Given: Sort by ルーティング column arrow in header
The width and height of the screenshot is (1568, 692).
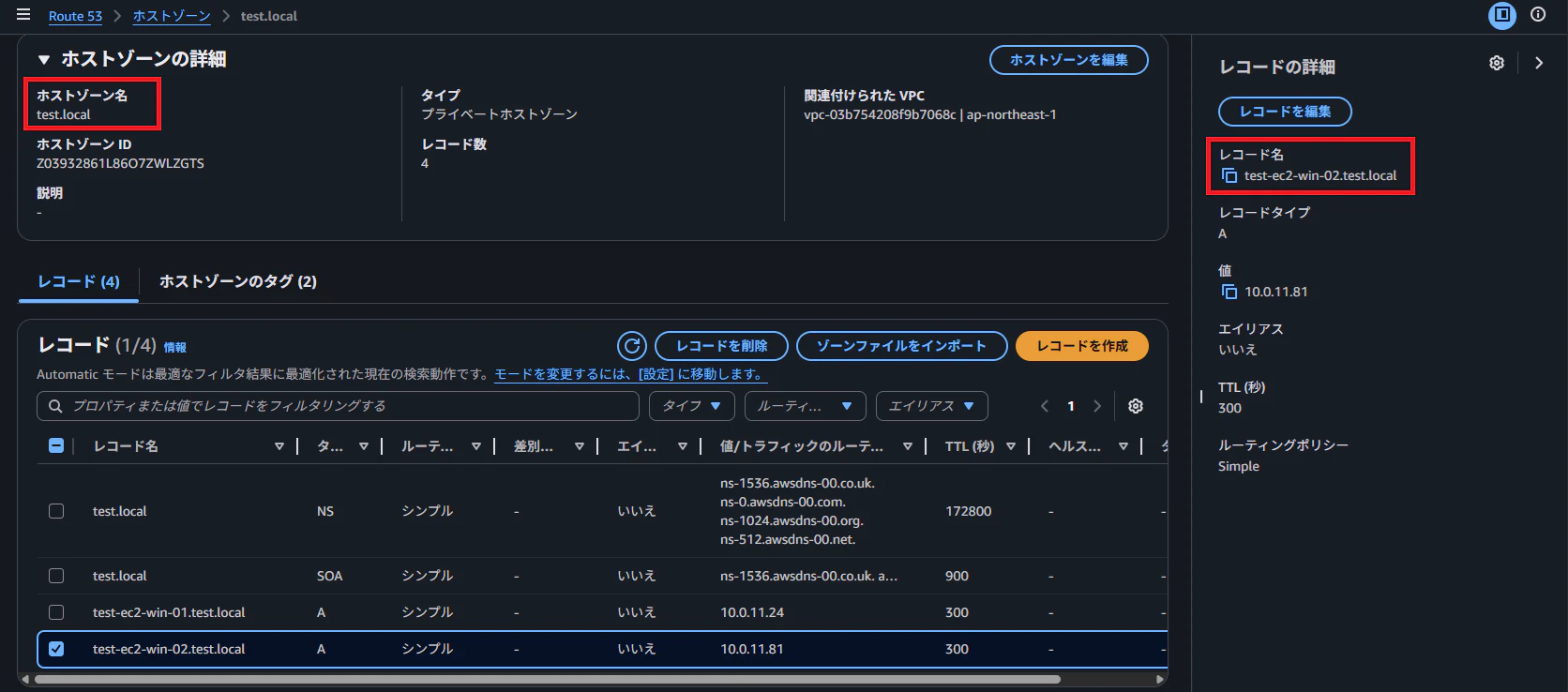Looking at the screenshot, I should [476, 446].
